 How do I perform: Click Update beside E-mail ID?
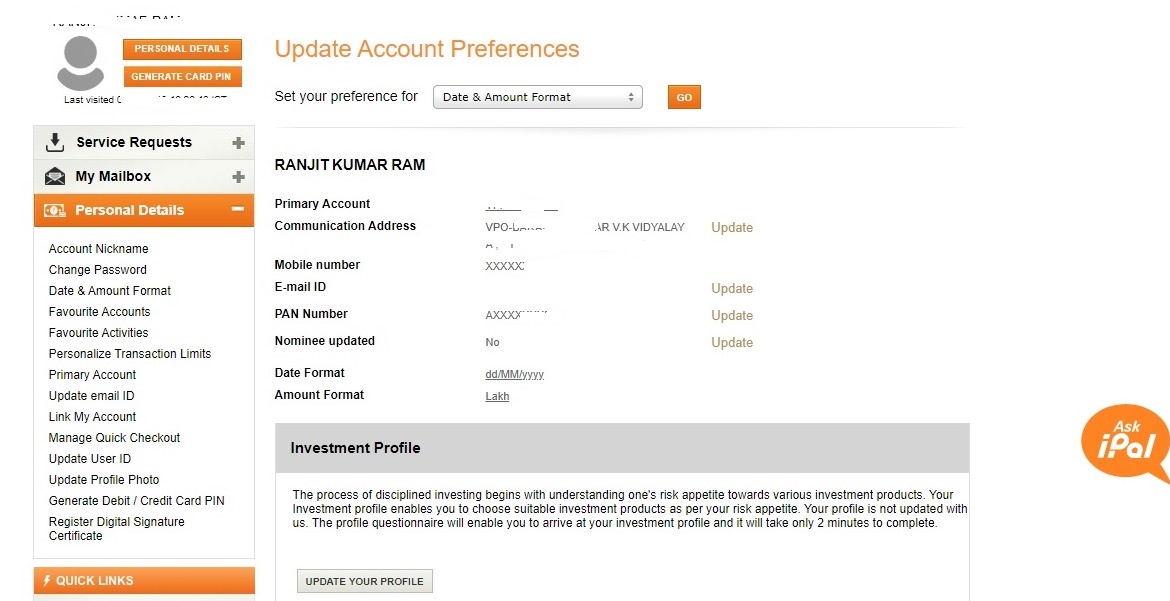(731, 288)
